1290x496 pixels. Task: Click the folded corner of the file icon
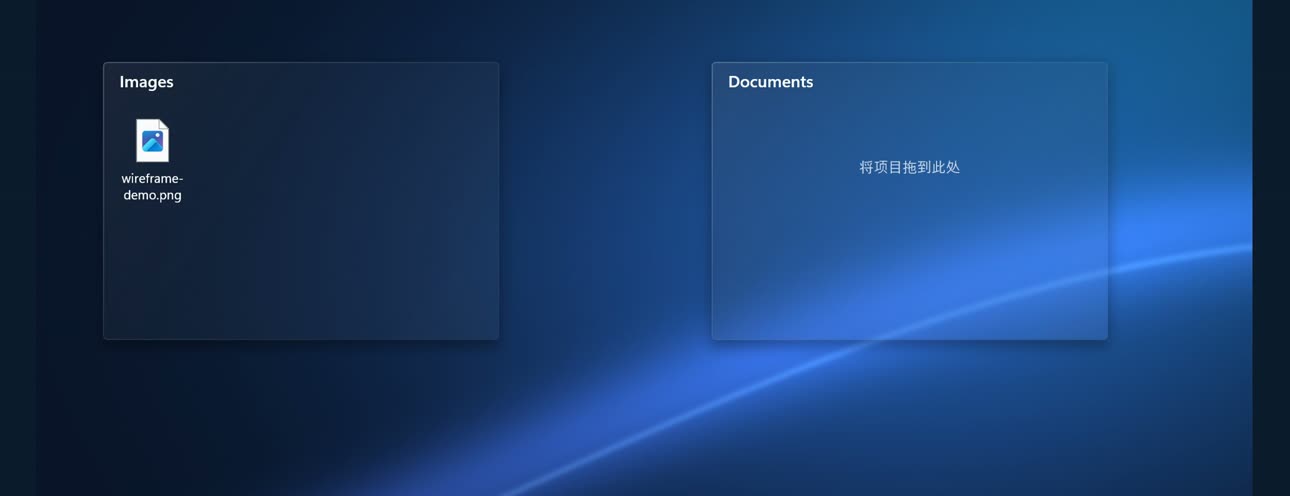point(164,124)
